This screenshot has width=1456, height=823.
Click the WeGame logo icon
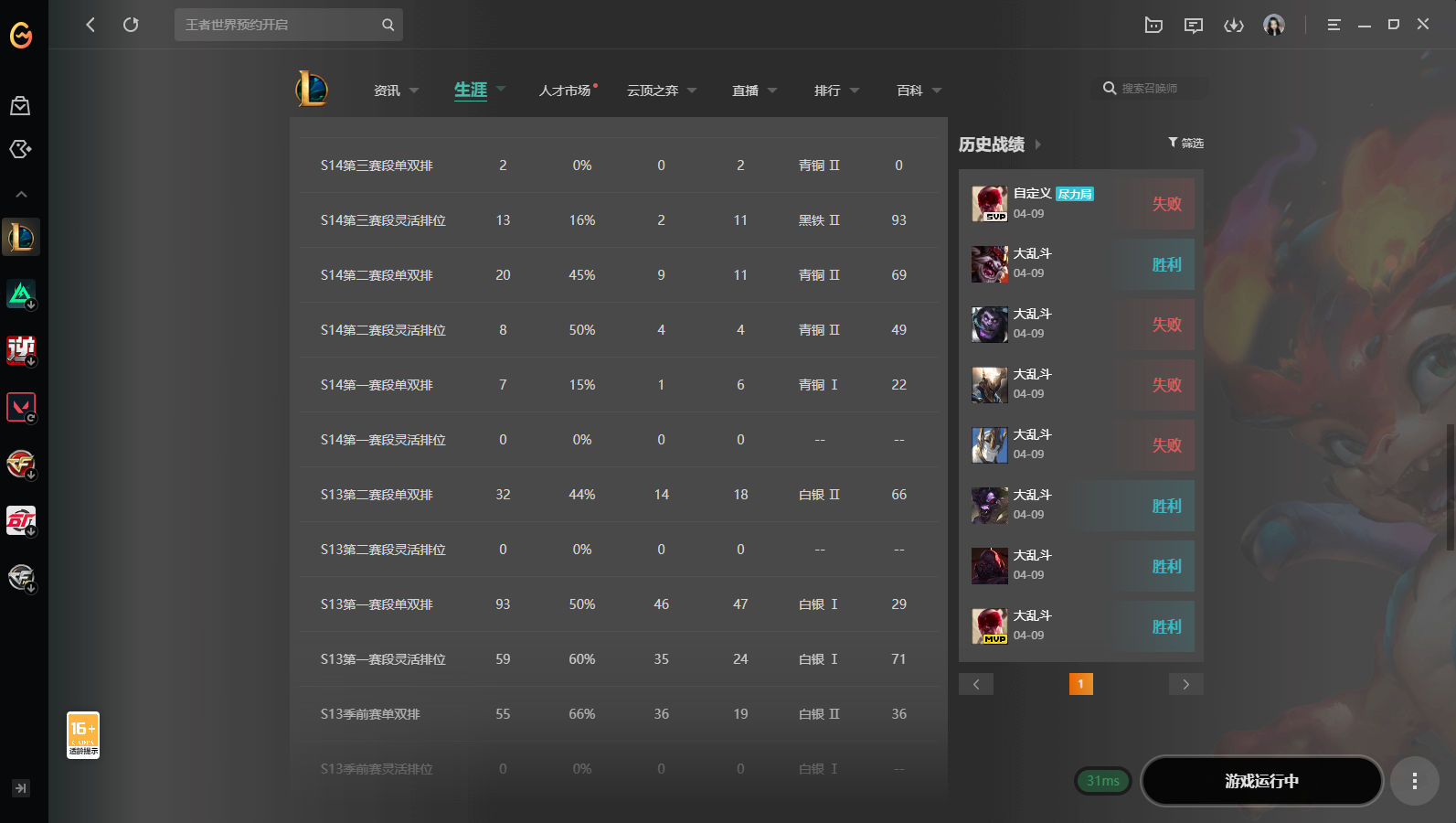(x=21, y=35)
